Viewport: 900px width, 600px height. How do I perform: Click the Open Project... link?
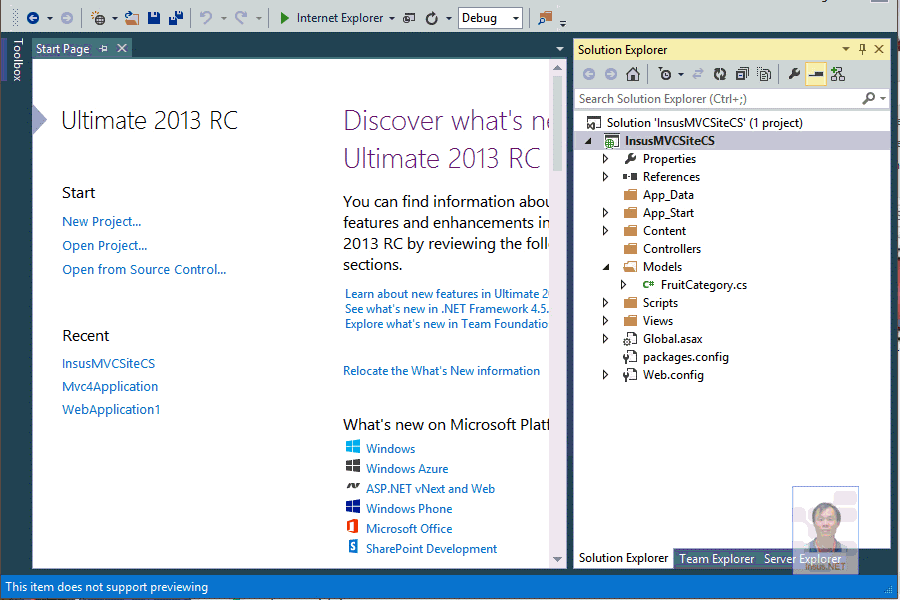[104, 246]
